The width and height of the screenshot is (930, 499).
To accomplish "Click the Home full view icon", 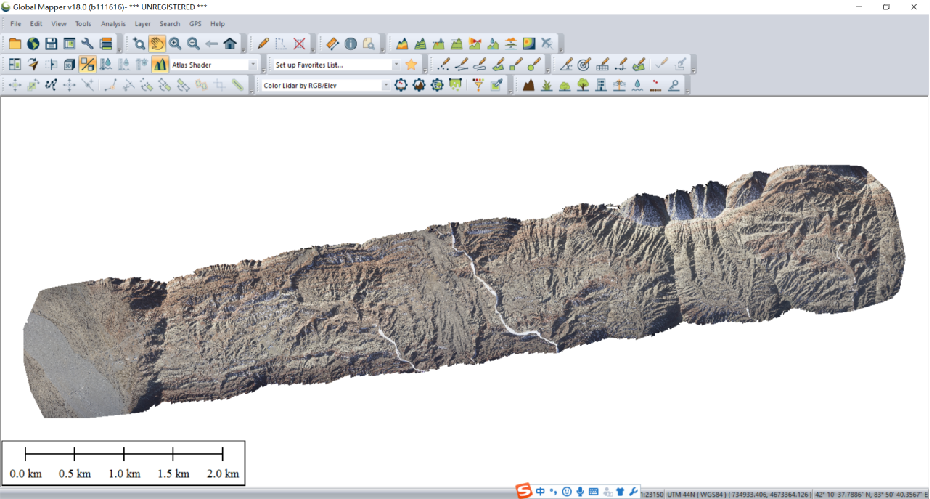I will (x=230, y=44).
